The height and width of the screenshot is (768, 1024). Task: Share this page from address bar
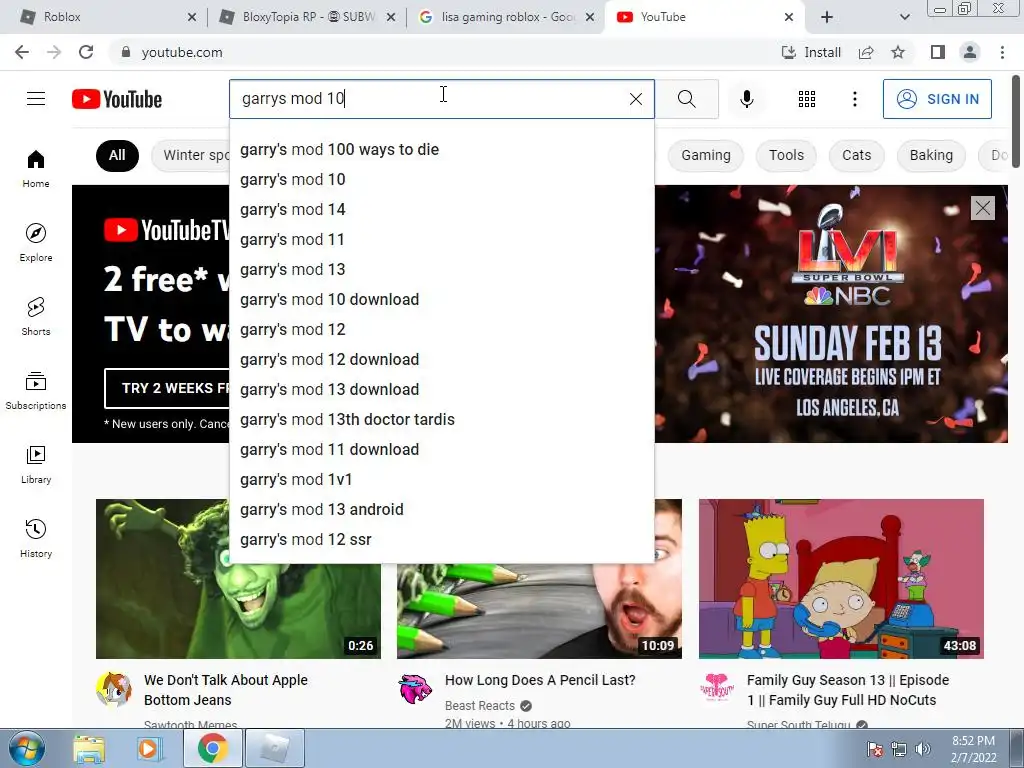[x=866, y=52]
